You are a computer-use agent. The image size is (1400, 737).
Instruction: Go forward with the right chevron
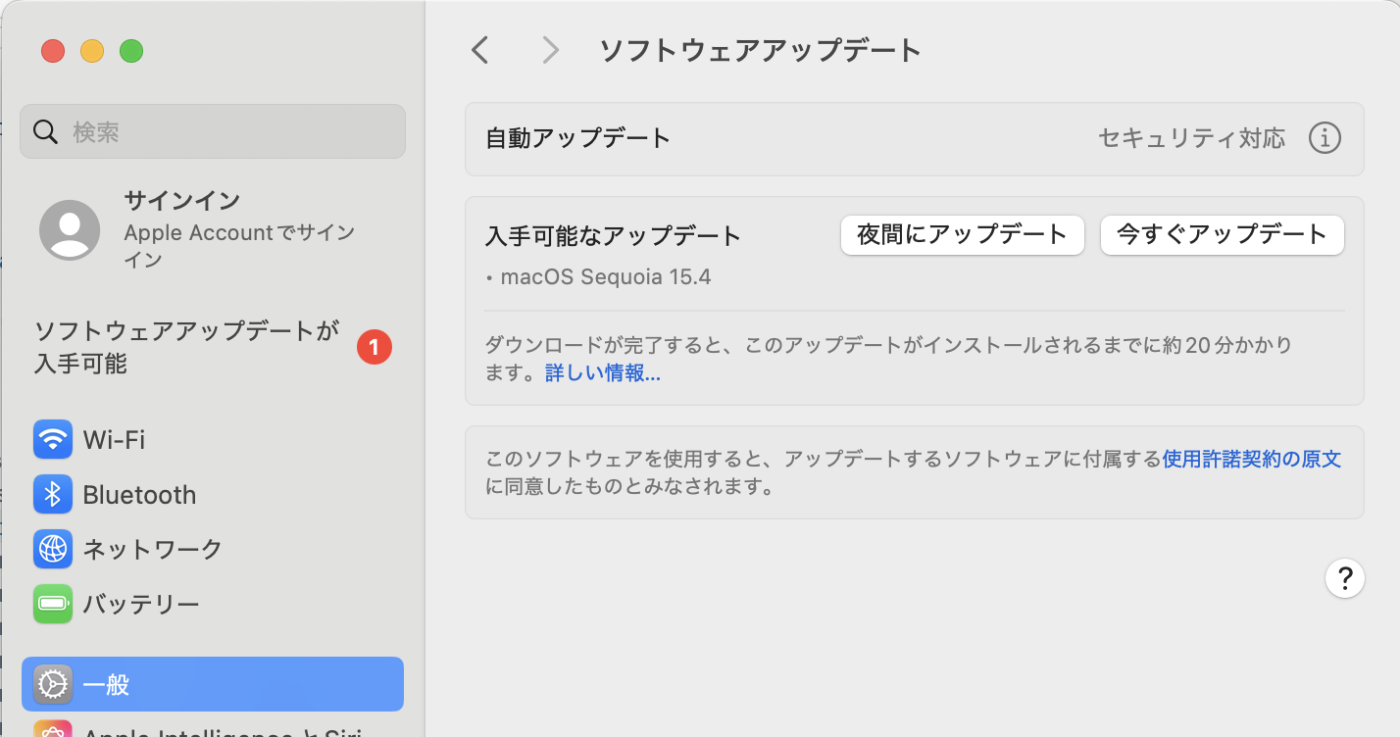click(550, 50)
